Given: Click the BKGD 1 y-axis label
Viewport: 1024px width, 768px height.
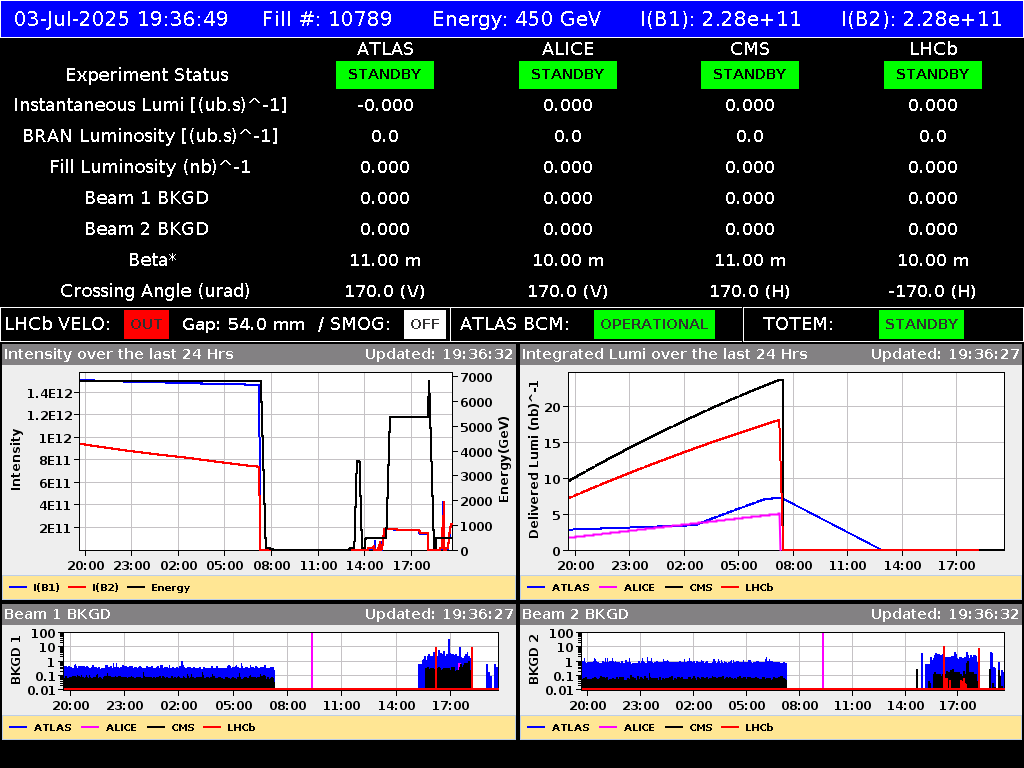Looking at the screenshot, I should click(16, 660).
